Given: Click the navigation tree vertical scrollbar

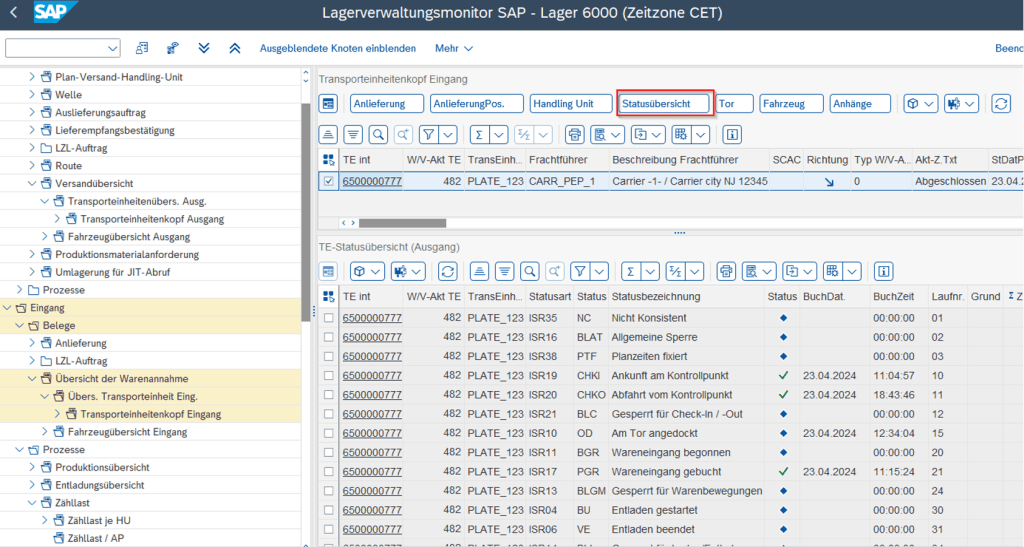Looking at the screenshot, I should pos(306,212).
